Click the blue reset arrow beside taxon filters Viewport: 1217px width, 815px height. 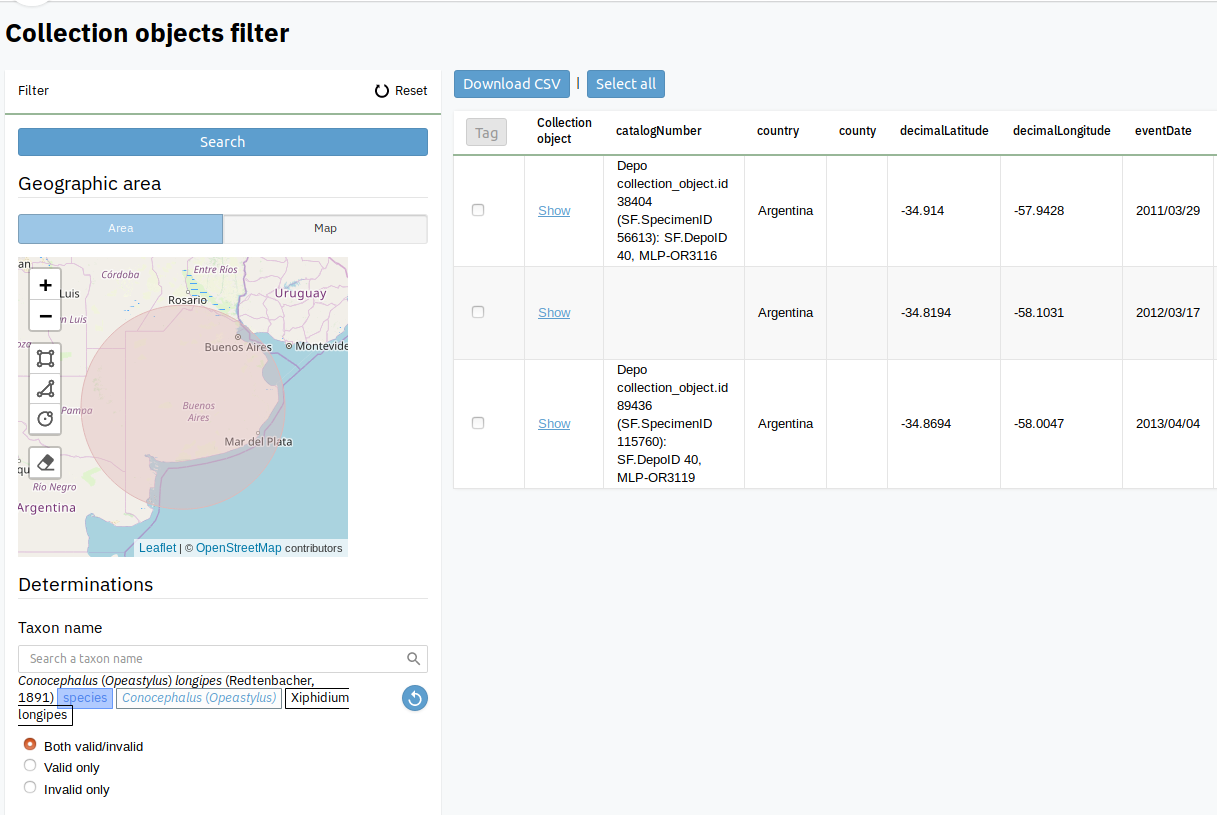pyautogui.click(x=414, y=697)
